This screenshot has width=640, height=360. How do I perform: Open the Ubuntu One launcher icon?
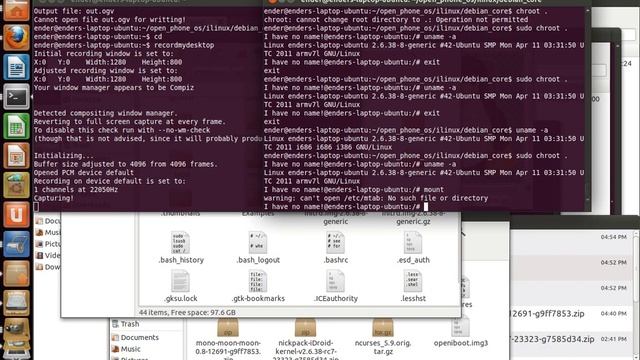(x=16, y=214)
